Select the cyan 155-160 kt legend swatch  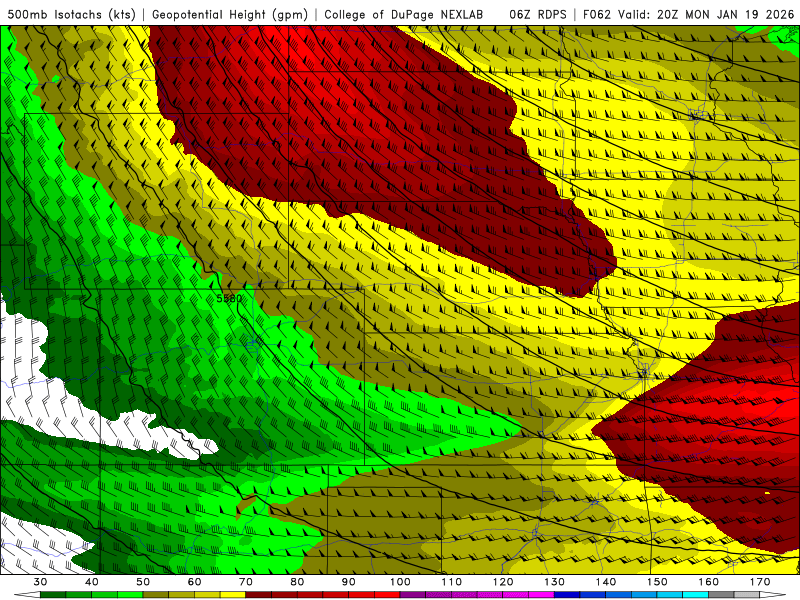pyautogui.click(x=696, y=595)
